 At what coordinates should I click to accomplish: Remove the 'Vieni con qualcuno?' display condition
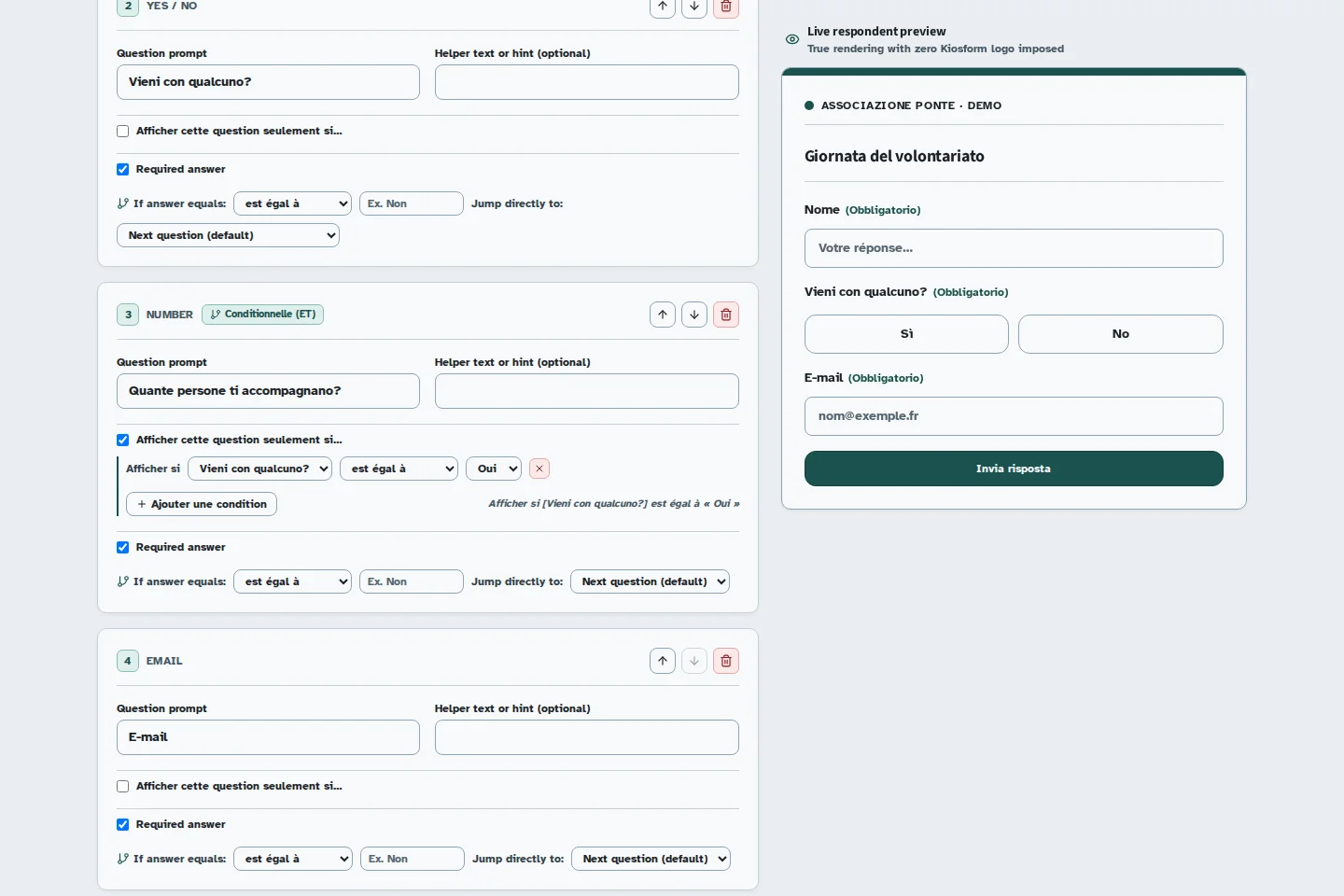539,469
